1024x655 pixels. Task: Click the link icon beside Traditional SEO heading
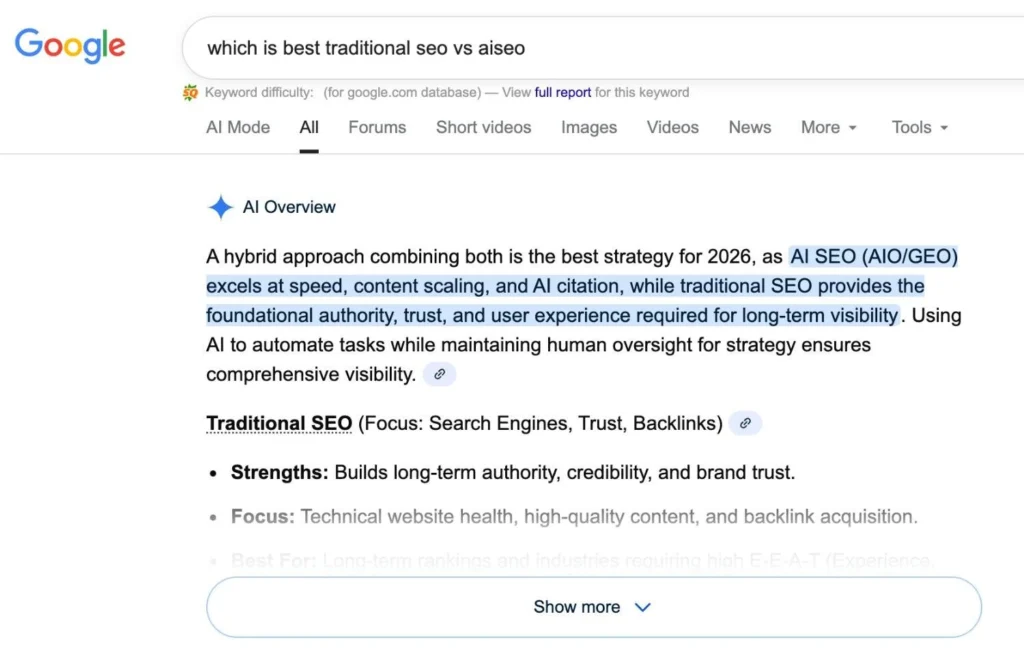tap(745, 423)
